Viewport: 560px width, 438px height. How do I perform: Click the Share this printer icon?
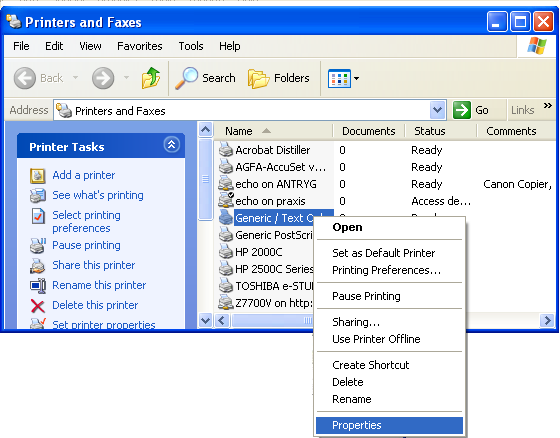pyautogui.click(x=38, y=265)
